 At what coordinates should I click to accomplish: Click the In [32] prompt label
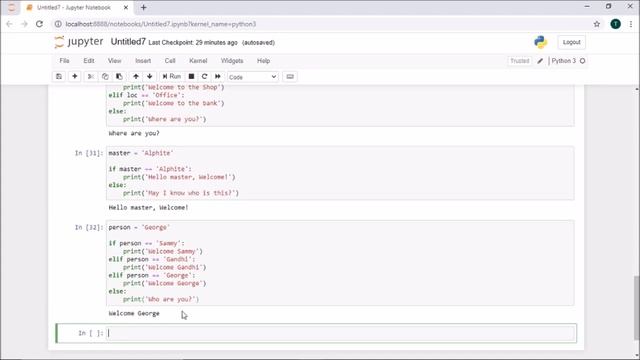(x=89, y=227)
